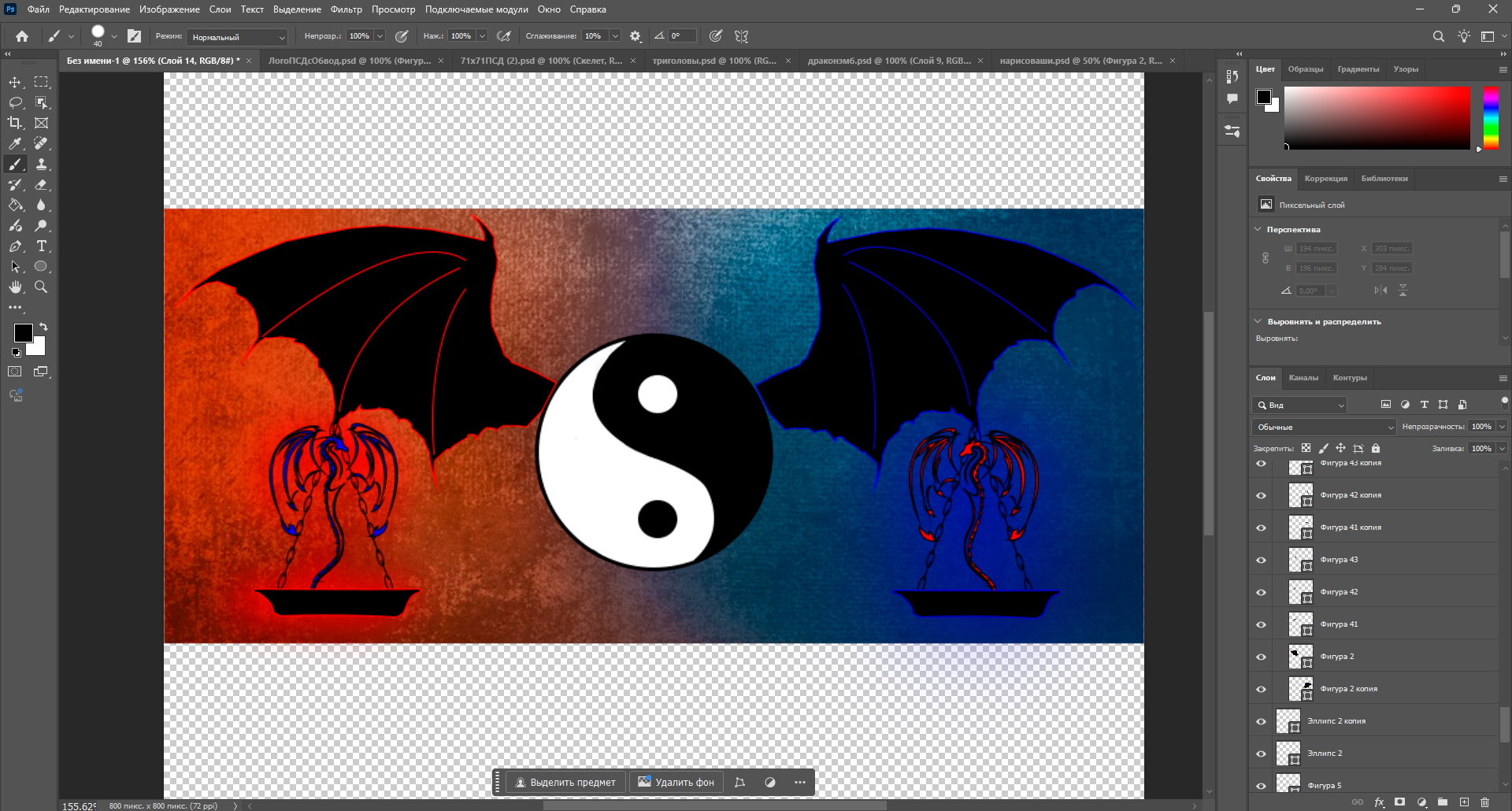The image size is (1512, 811).
Task: Select the Pen tool
Action: pyautogui.click(x=15, y=246)
